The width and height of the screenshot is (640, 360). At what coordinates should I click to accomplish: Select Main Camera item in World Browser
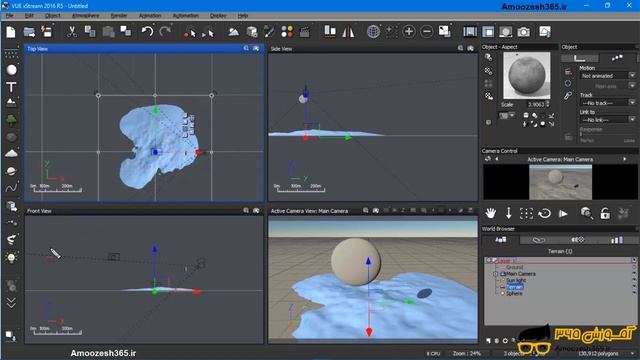click(x=521, y=274)
